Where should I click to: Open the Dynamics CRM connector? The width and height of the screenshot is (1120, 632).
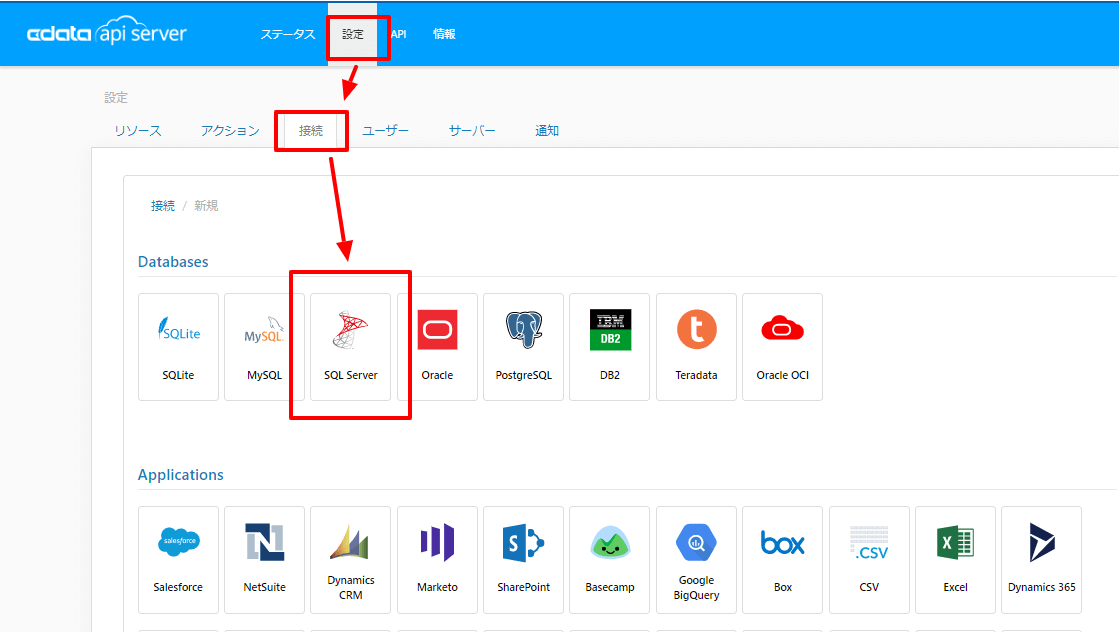(351, 560)
